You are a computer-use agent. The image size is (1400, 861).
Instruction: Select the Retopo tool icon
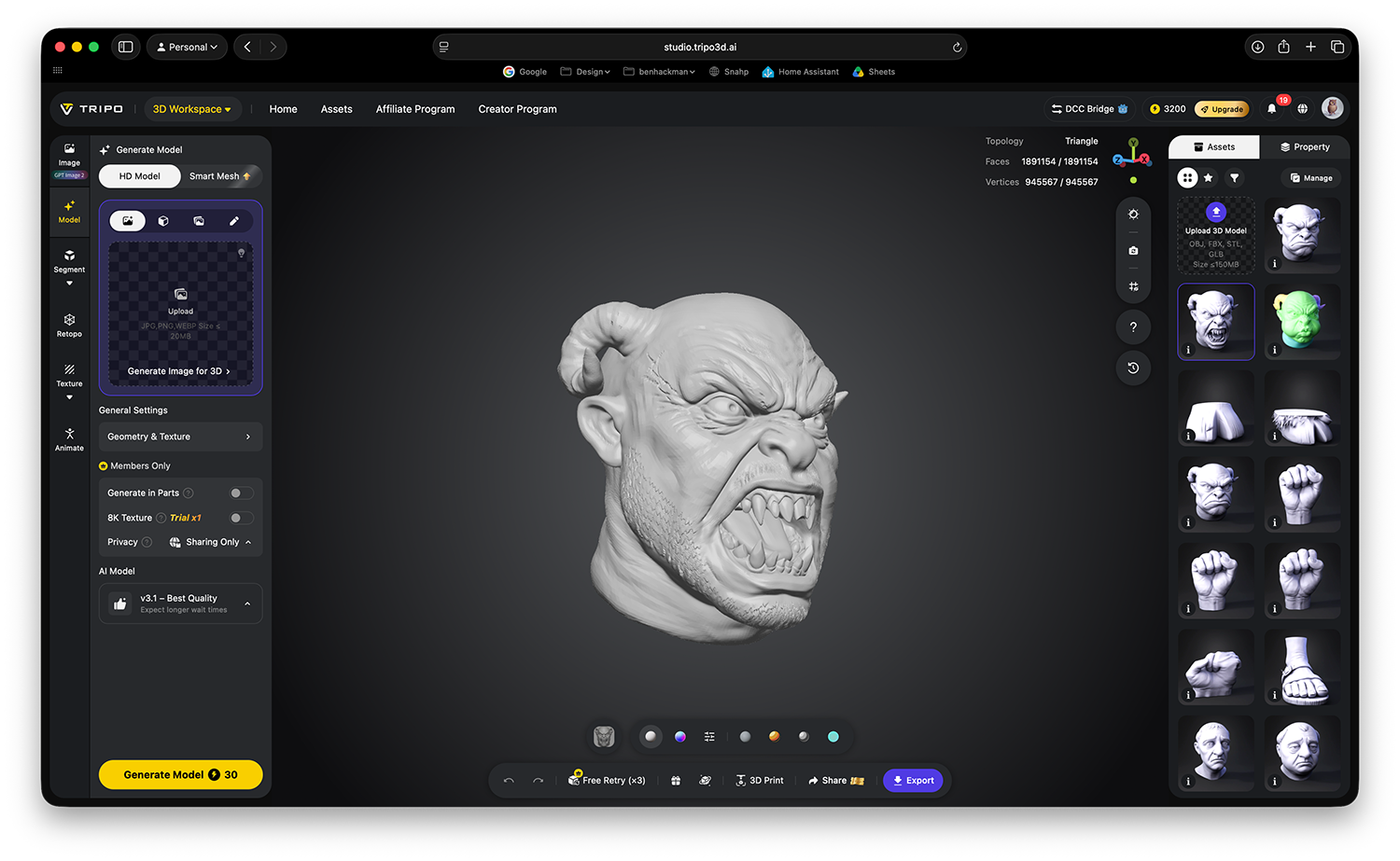click(69, 326)
